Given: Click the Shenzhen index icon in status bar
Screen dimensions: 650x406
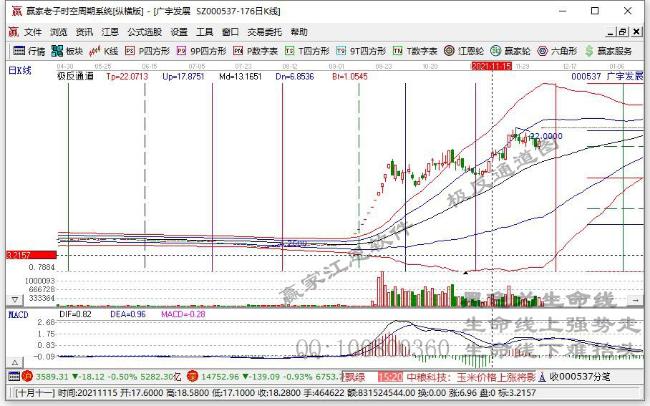Looking at the screenshot, I should click(193, 376).
